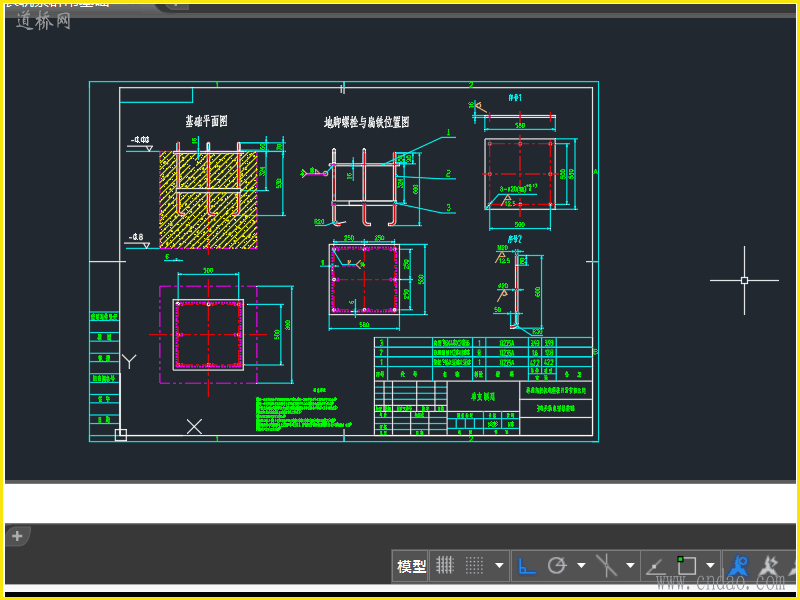
Task: Select the 单支架图 title block cell
Action: click(x=483, y=396)
